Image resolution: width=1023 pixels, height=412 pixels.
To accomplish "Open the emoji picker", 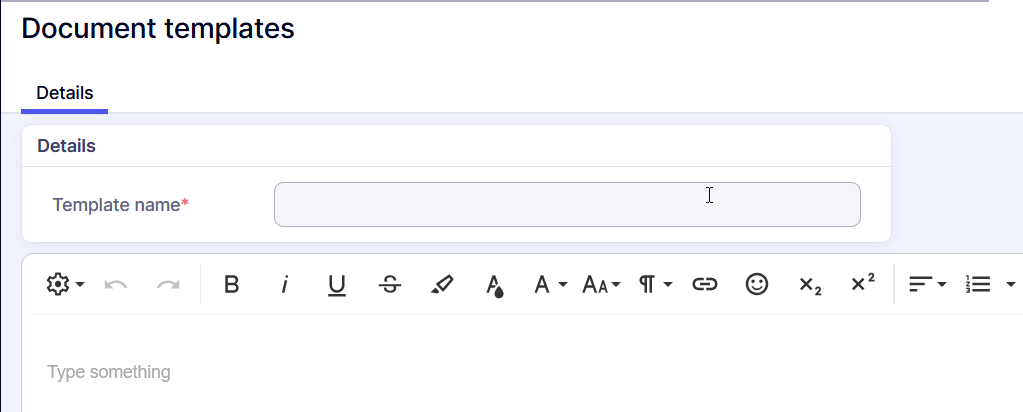I will (757, 285).
